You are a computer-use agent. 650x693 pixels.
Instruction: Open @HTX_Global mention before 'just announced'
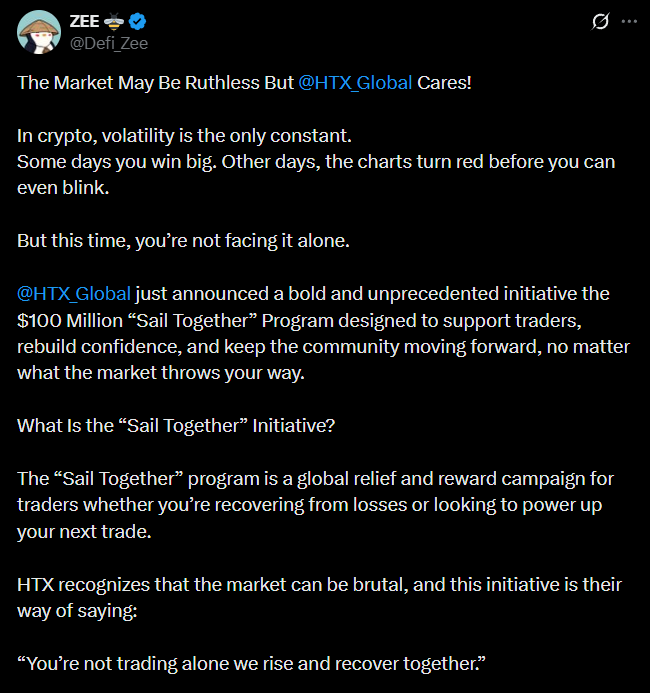pos(74,294)
